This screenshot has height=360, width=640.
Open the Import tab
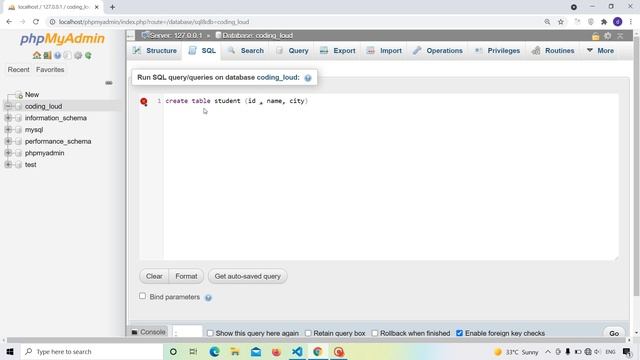point(384,51)
